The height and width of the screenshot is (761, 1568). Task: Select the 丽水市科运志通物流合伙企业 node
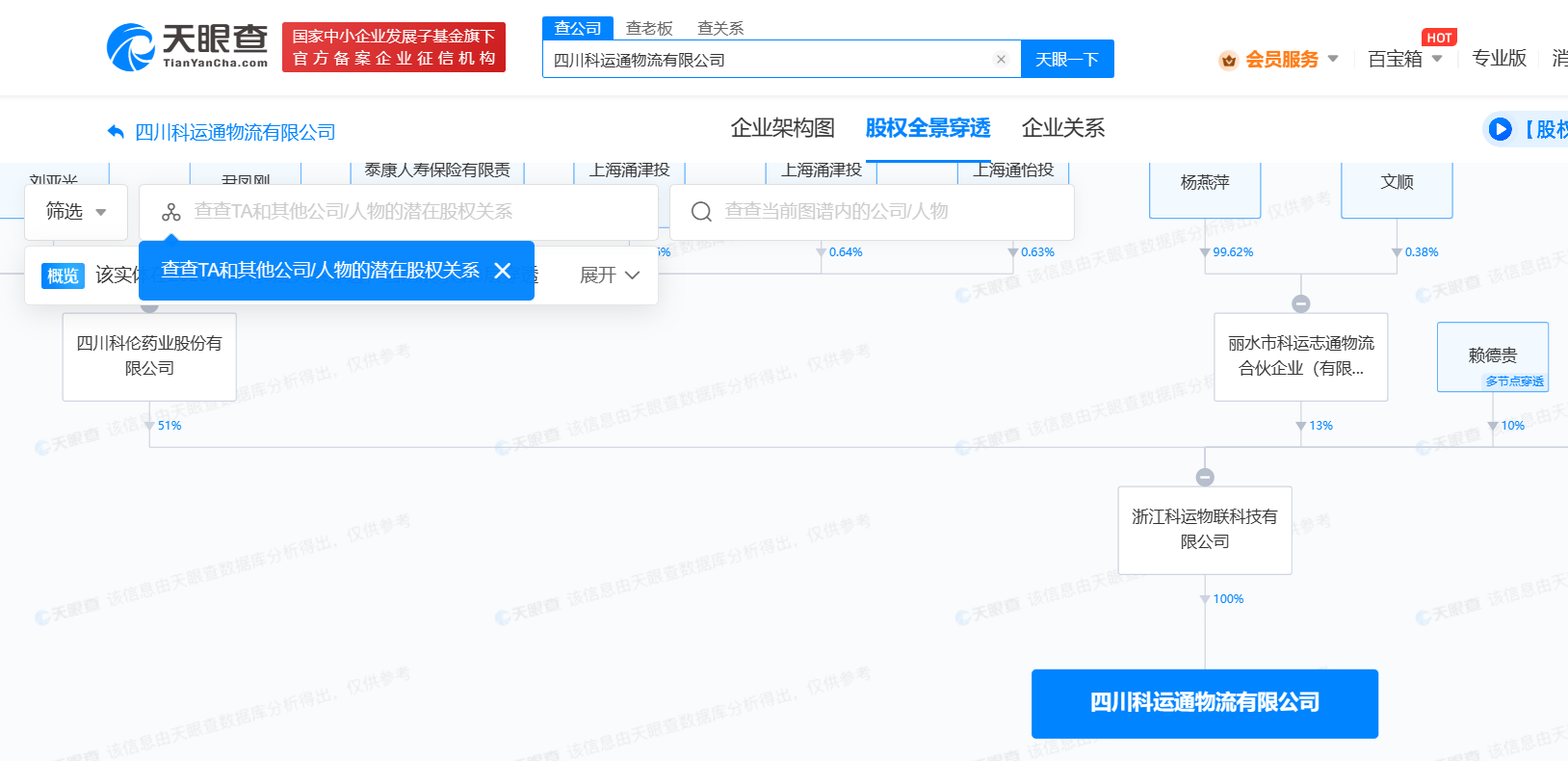pyautogui.click(x=1300, y=356)
